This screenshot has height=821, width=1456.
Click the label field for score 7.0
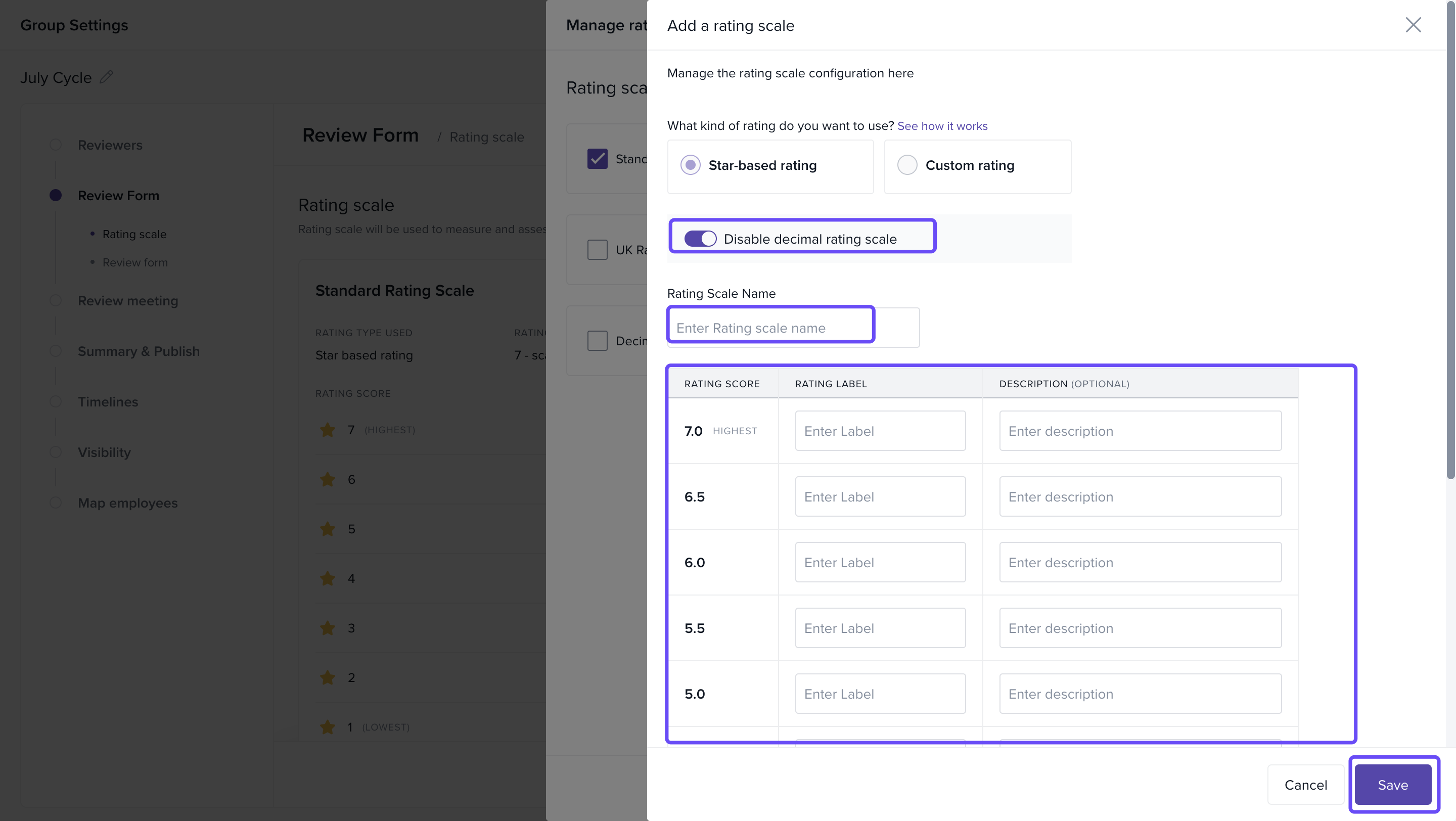[x=880, y=431]
